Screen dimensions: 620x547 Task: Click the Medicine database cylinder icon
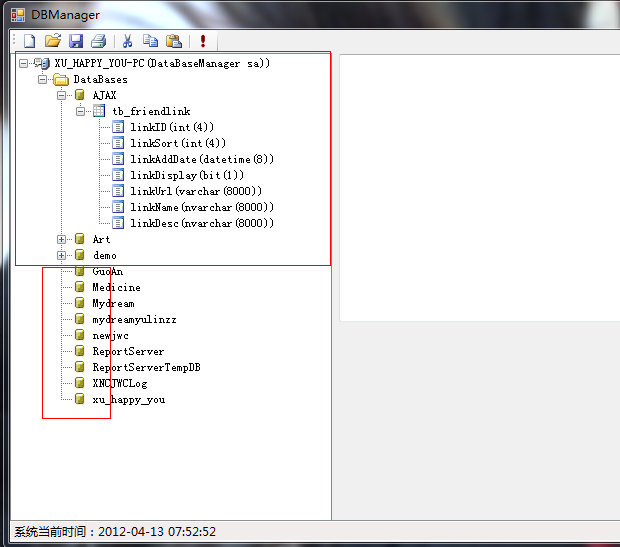(x=80, y=287)
